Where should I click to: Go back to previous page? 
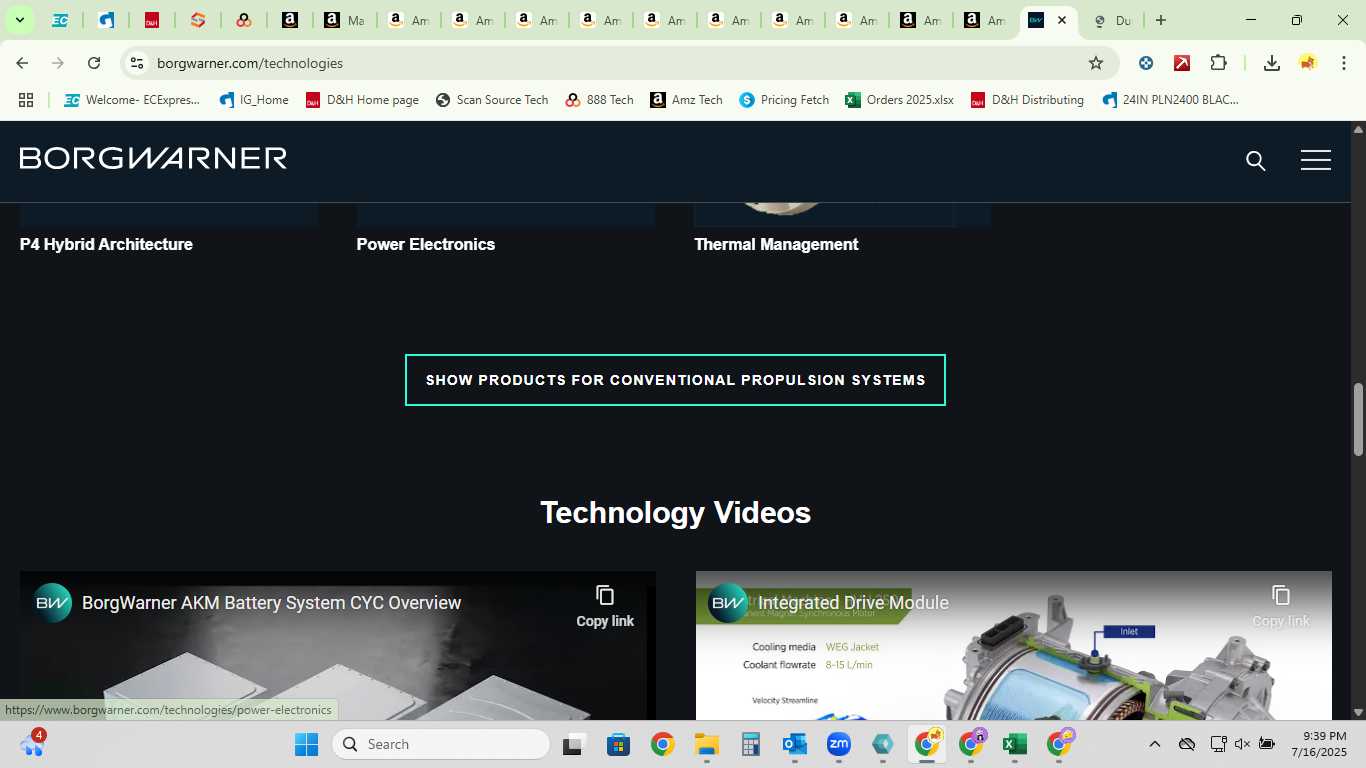point(22,63)
